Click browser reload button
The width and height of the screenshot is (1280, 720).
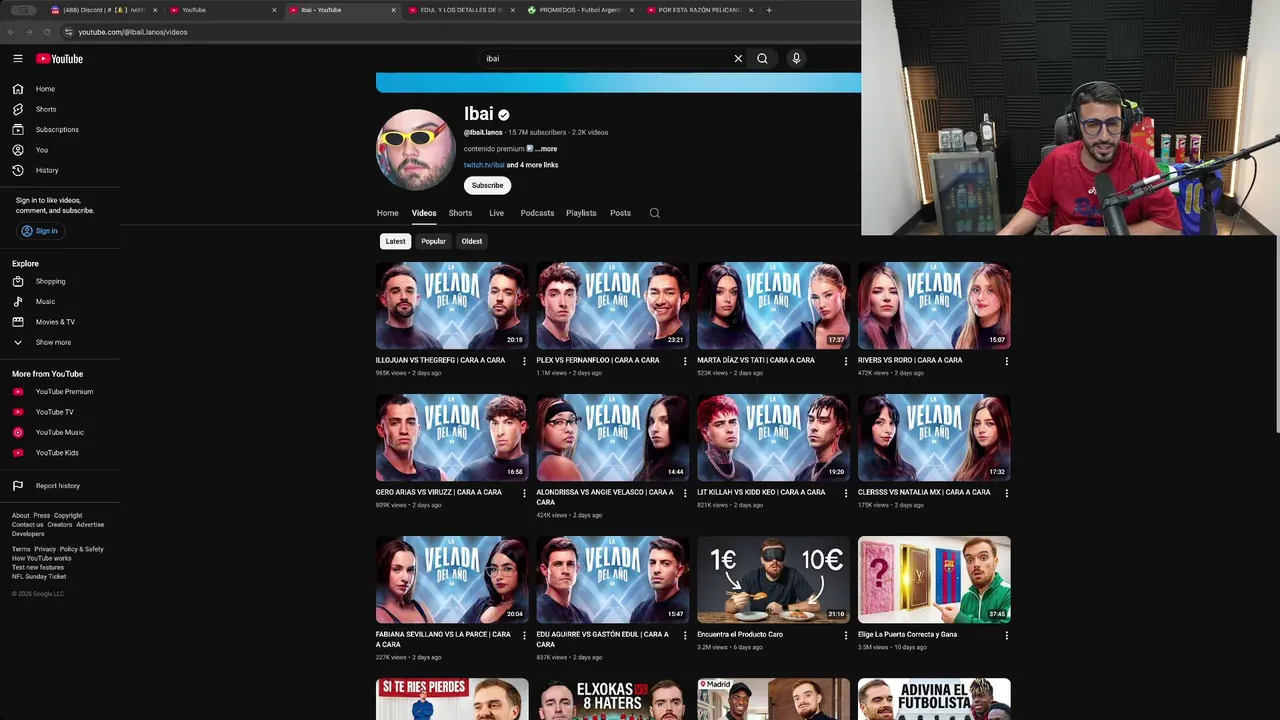47,32
